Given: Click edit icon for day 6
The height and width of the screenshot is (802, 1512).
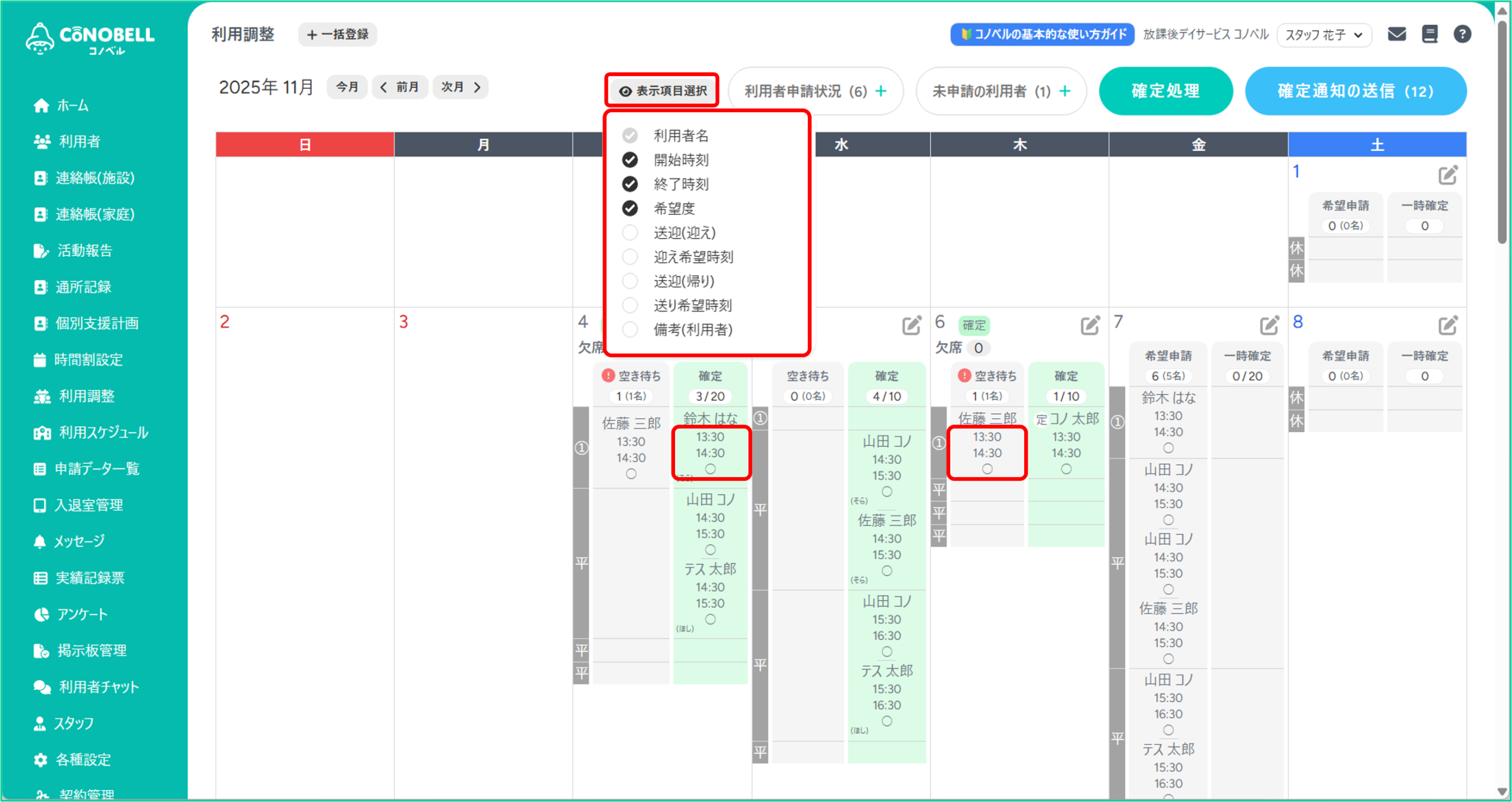Looking at the screenshot, I should click(1090, 325).
